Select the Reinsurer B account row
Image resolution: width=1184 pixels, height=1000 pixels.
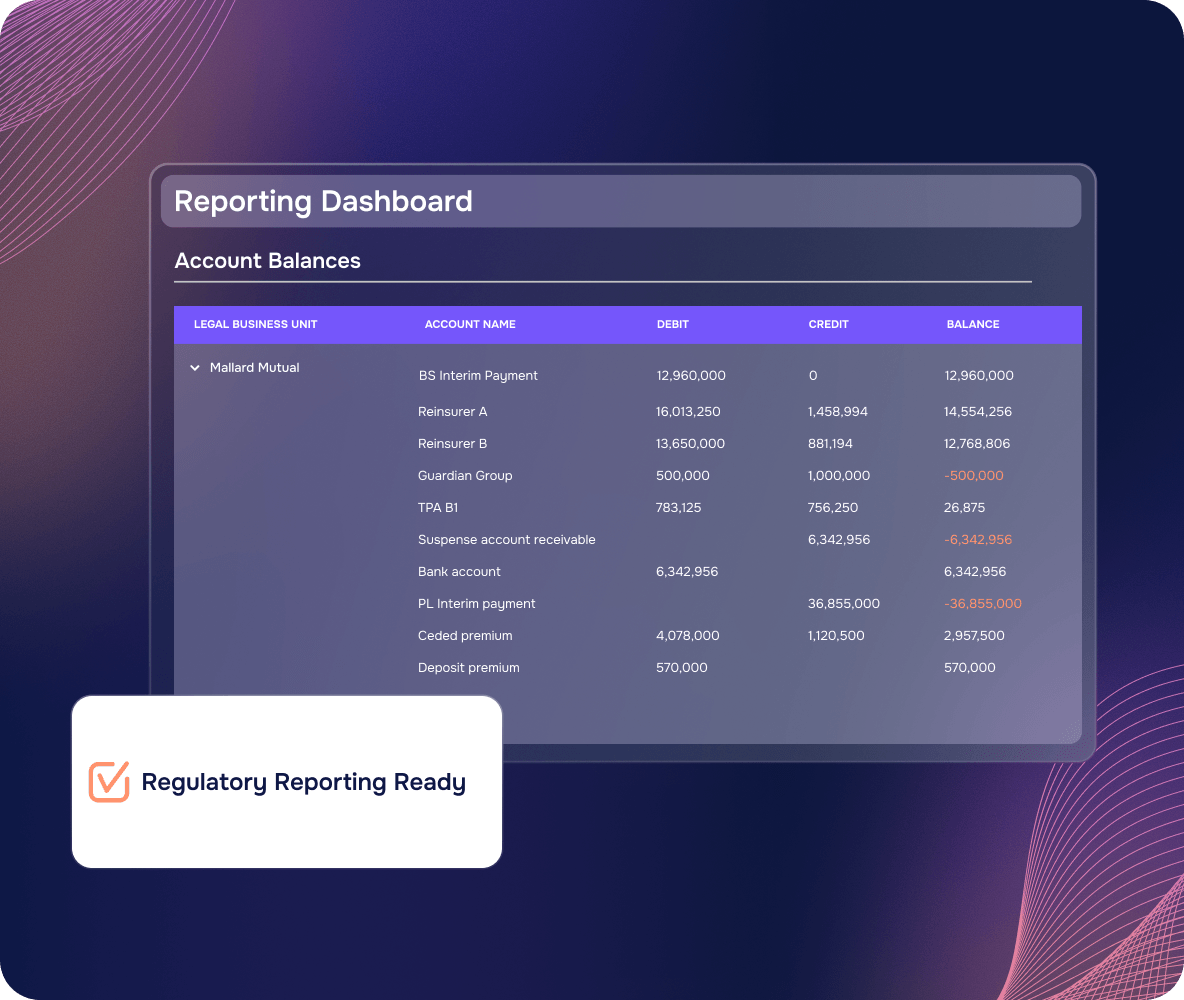click(452, 444)
